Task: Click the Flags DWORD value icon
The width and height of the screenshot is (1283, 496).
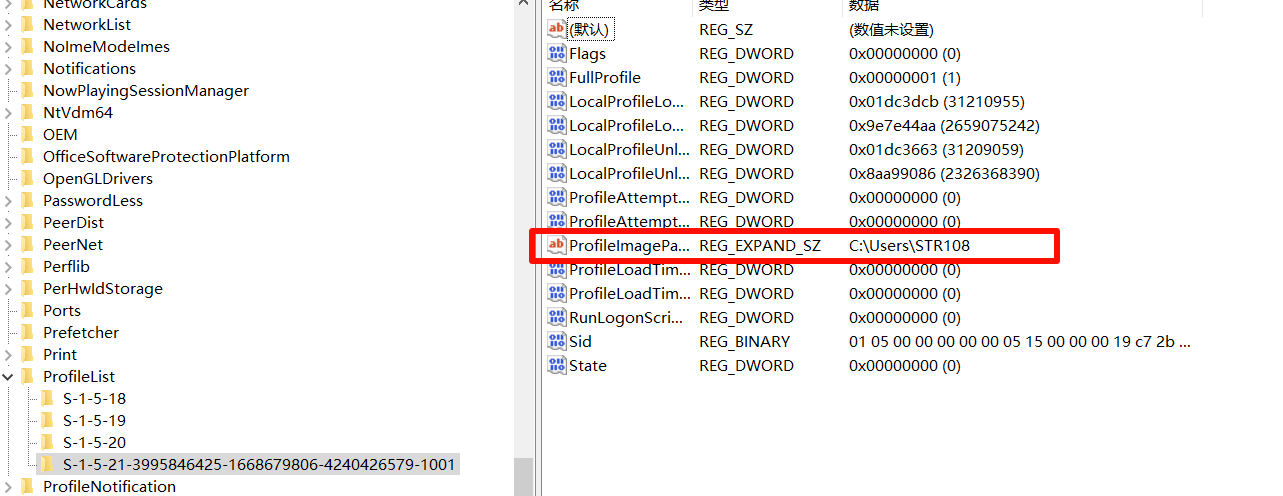Action: click(557, 54)
